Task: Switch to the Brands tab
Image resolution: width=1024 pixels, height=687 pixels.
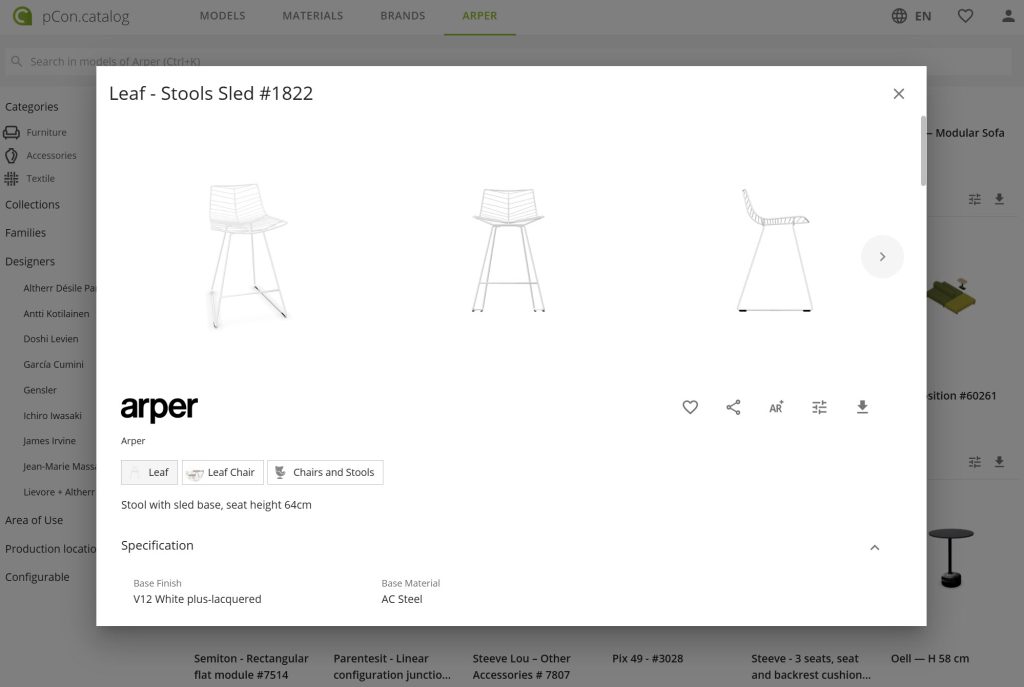Action: 402,16
